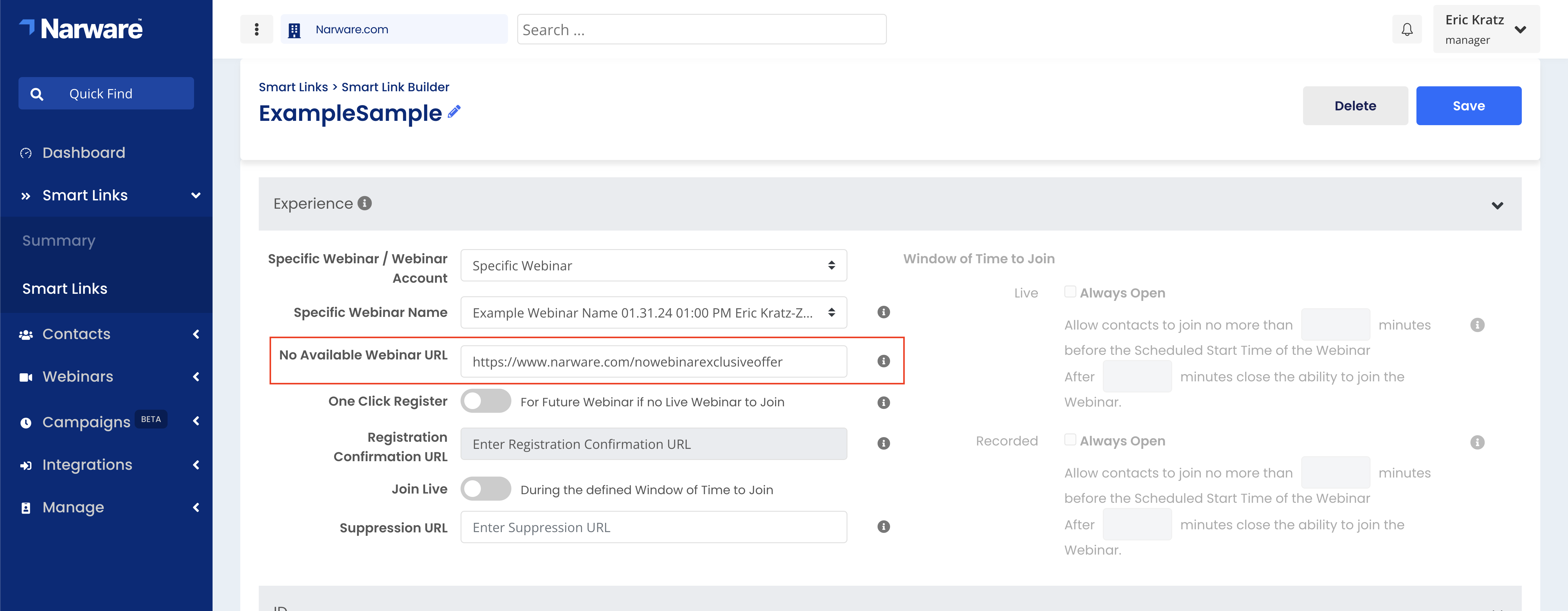Check Always Open for Live
Screen dimensions: 1568x611
click(1070, 292)
